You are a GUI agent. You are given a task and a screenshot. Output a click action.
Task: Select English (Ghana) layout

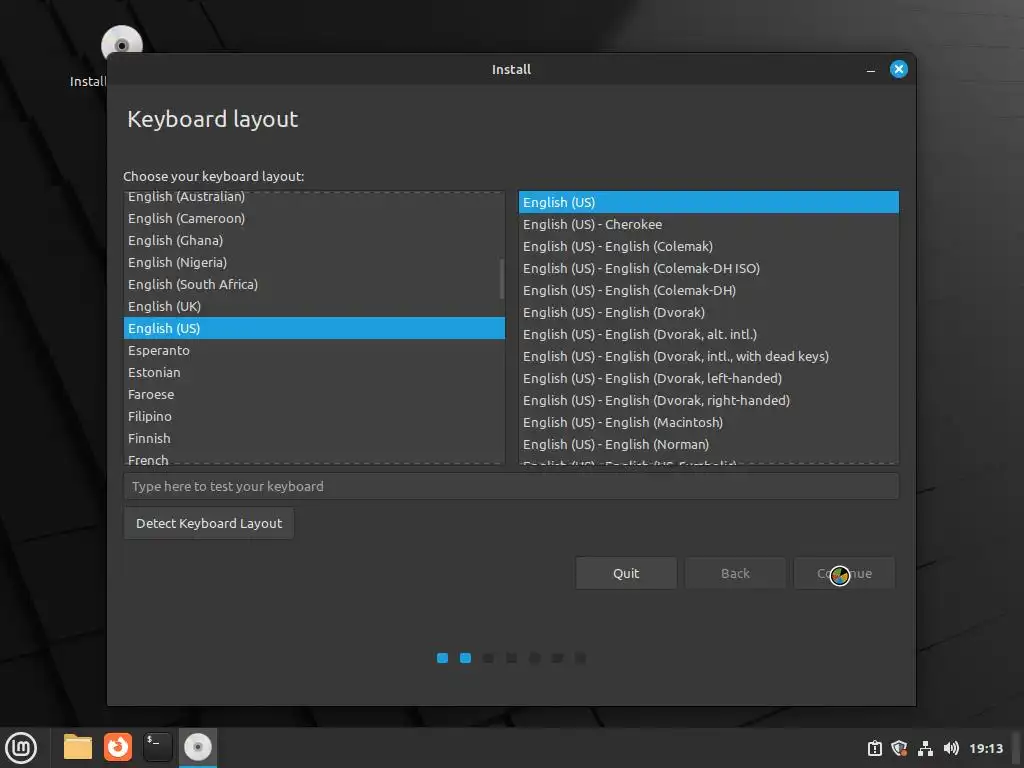[x=314, y=240]
